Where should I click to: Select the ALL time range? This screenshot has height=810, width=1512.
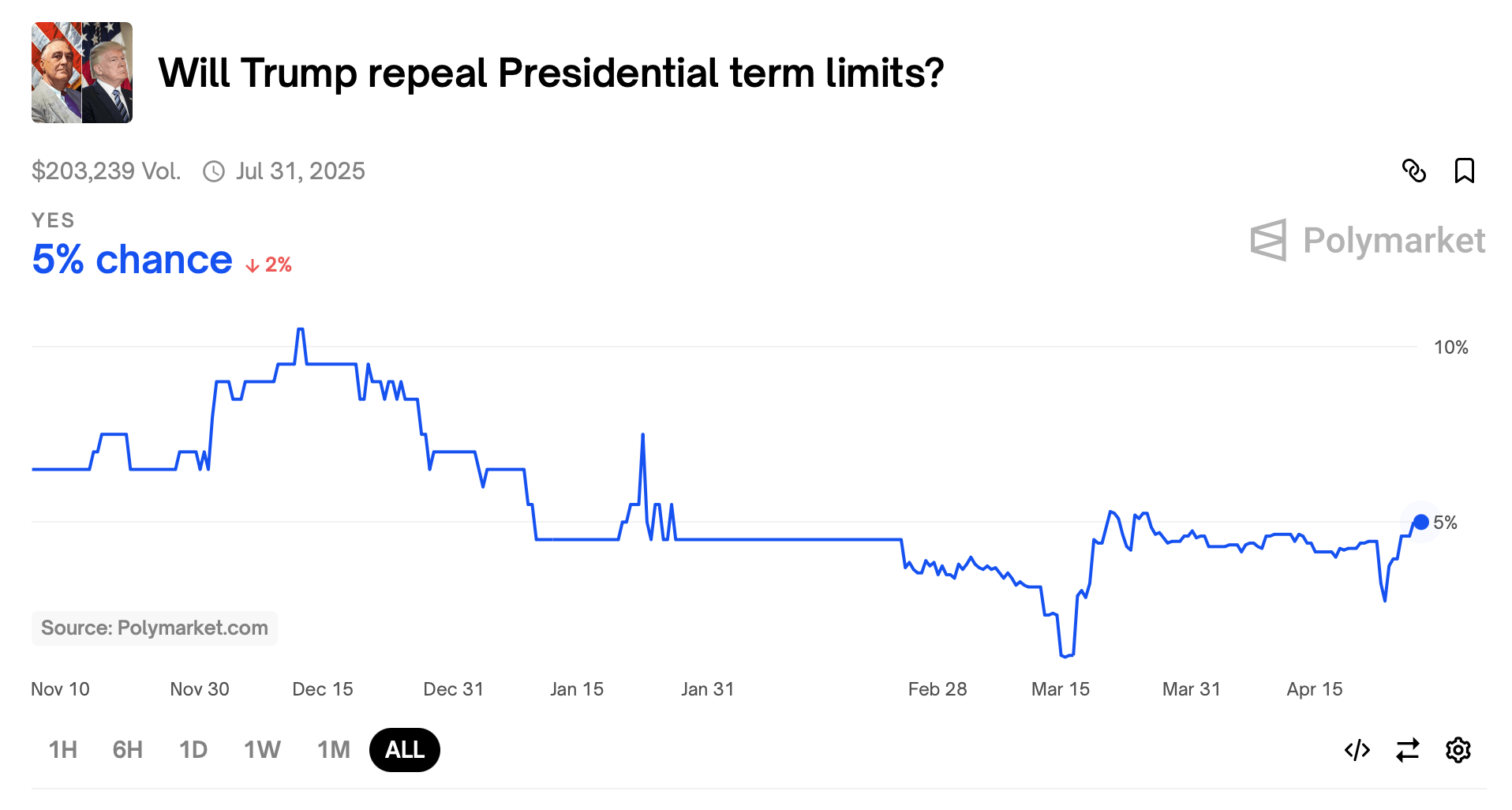[x=405, y=750]
